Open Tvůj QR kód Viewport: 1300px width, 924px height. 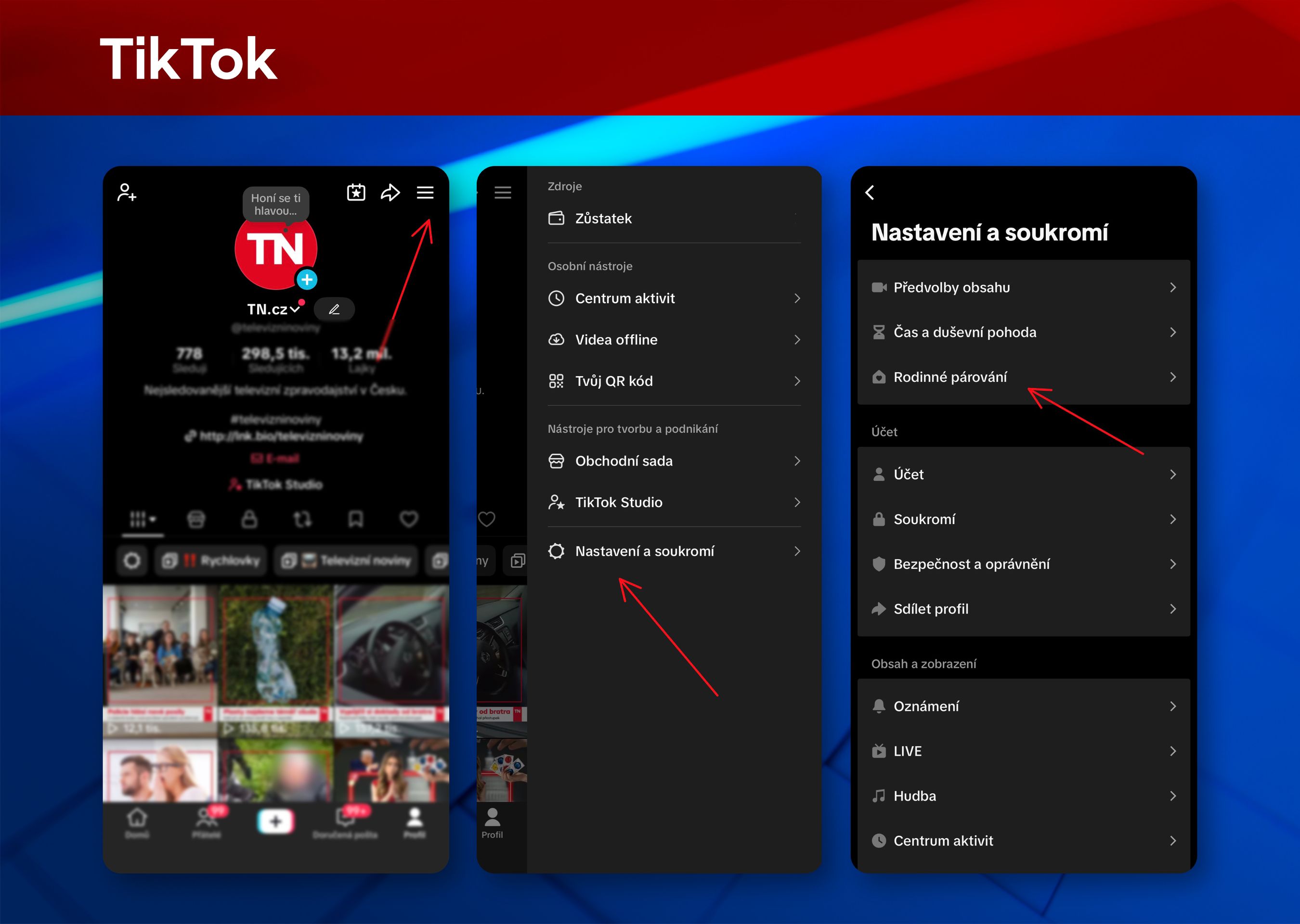tap(674, 381)
